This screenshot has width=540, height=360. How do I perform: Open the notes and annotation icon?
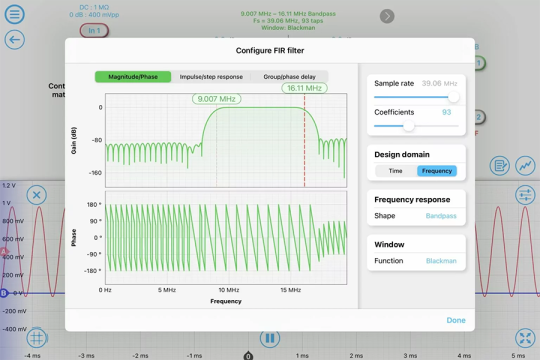coord(499,166)
